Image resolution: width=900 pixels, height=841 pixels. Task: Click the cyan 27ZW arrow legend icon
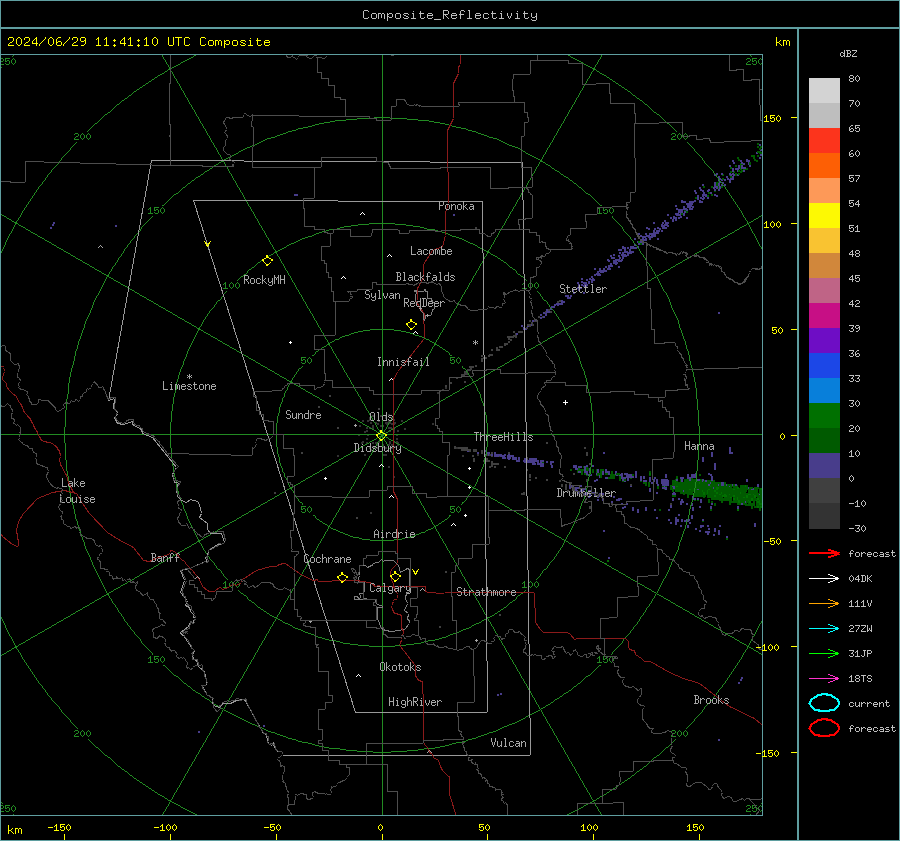[824, 629]
